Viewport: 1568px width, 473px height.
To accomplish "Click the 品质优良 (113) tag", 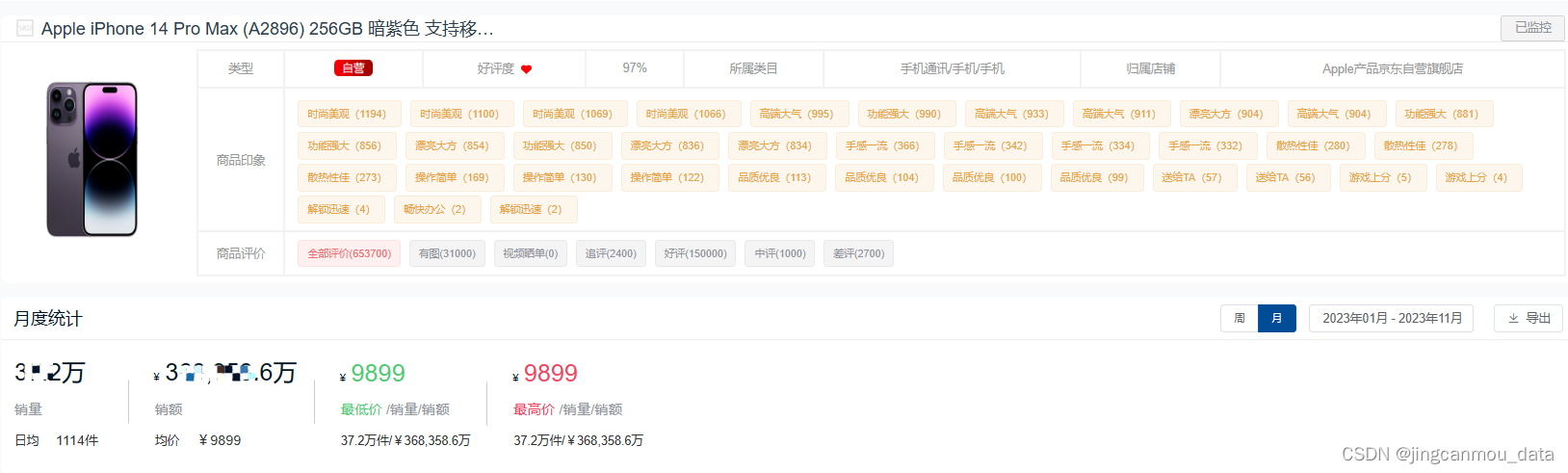I will (777, 177).
